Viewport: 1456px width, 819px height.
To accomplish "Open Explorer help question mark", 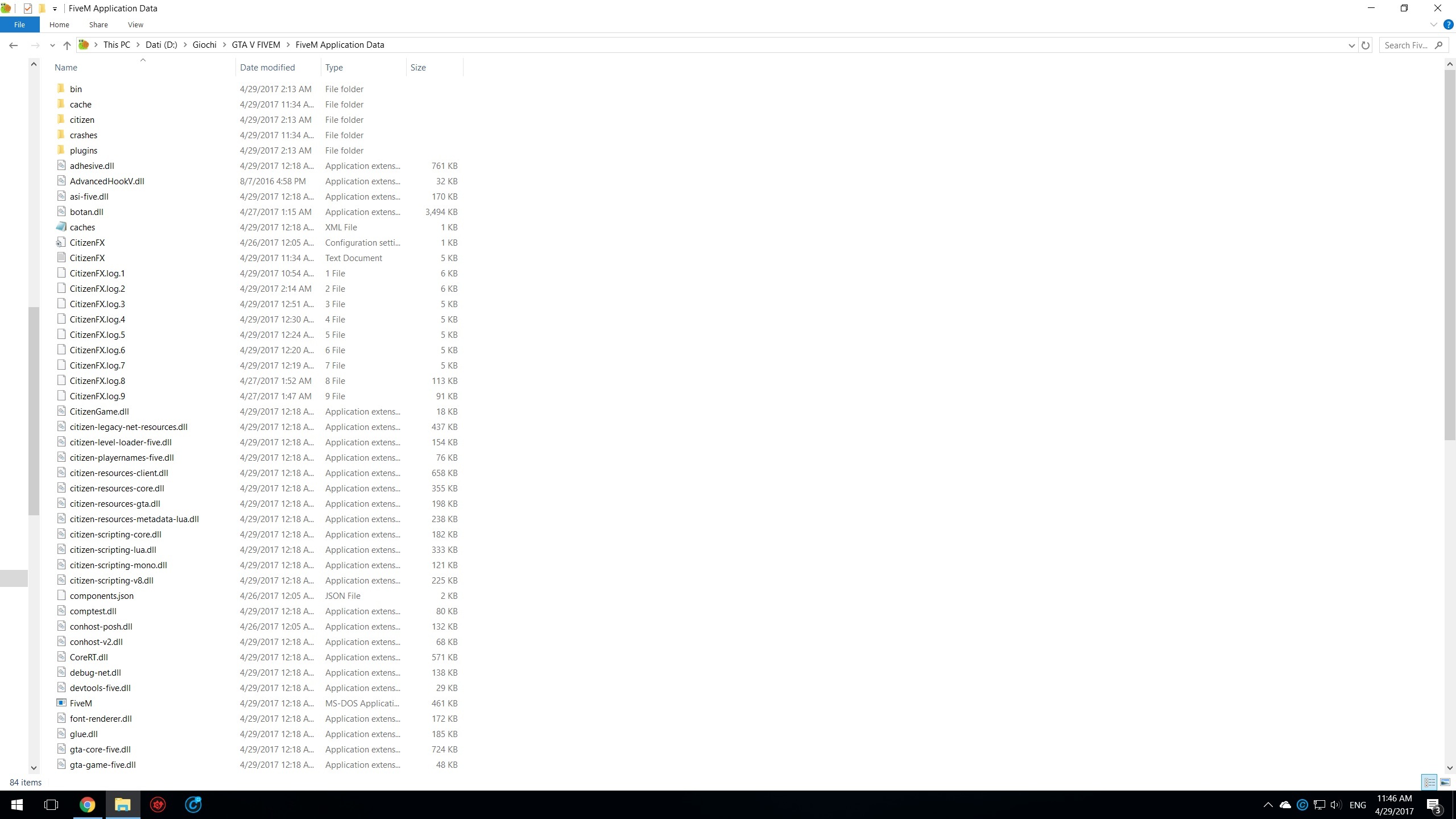I will 1449,25.
